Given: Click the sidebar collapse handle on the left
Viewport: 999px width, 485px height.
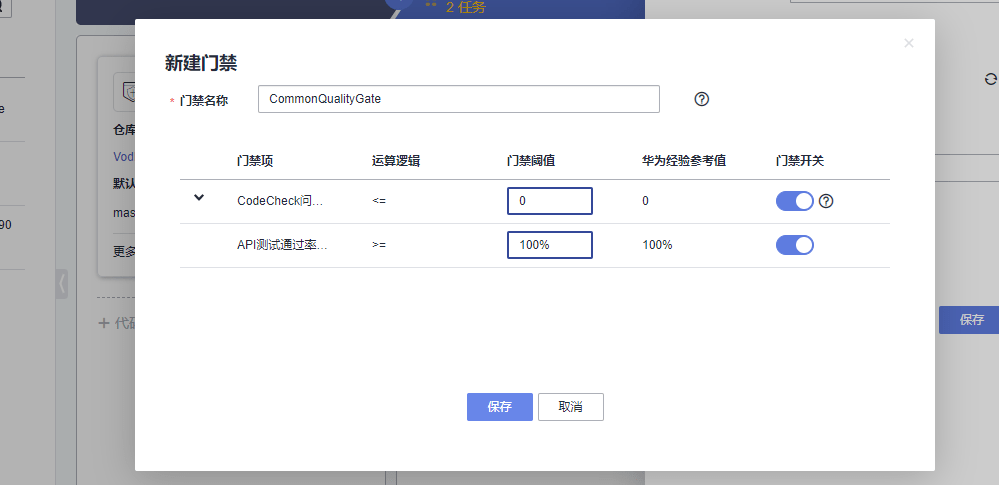Looking at the screenshot, I should (62, 283).
